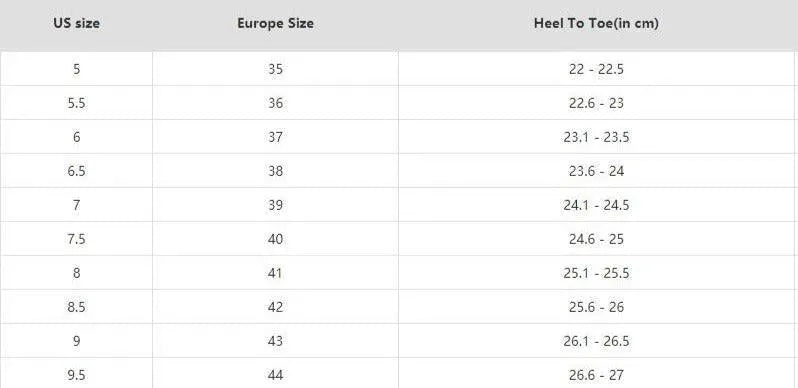Click the 25.6 - 26 measurement cell

point(596,307)
